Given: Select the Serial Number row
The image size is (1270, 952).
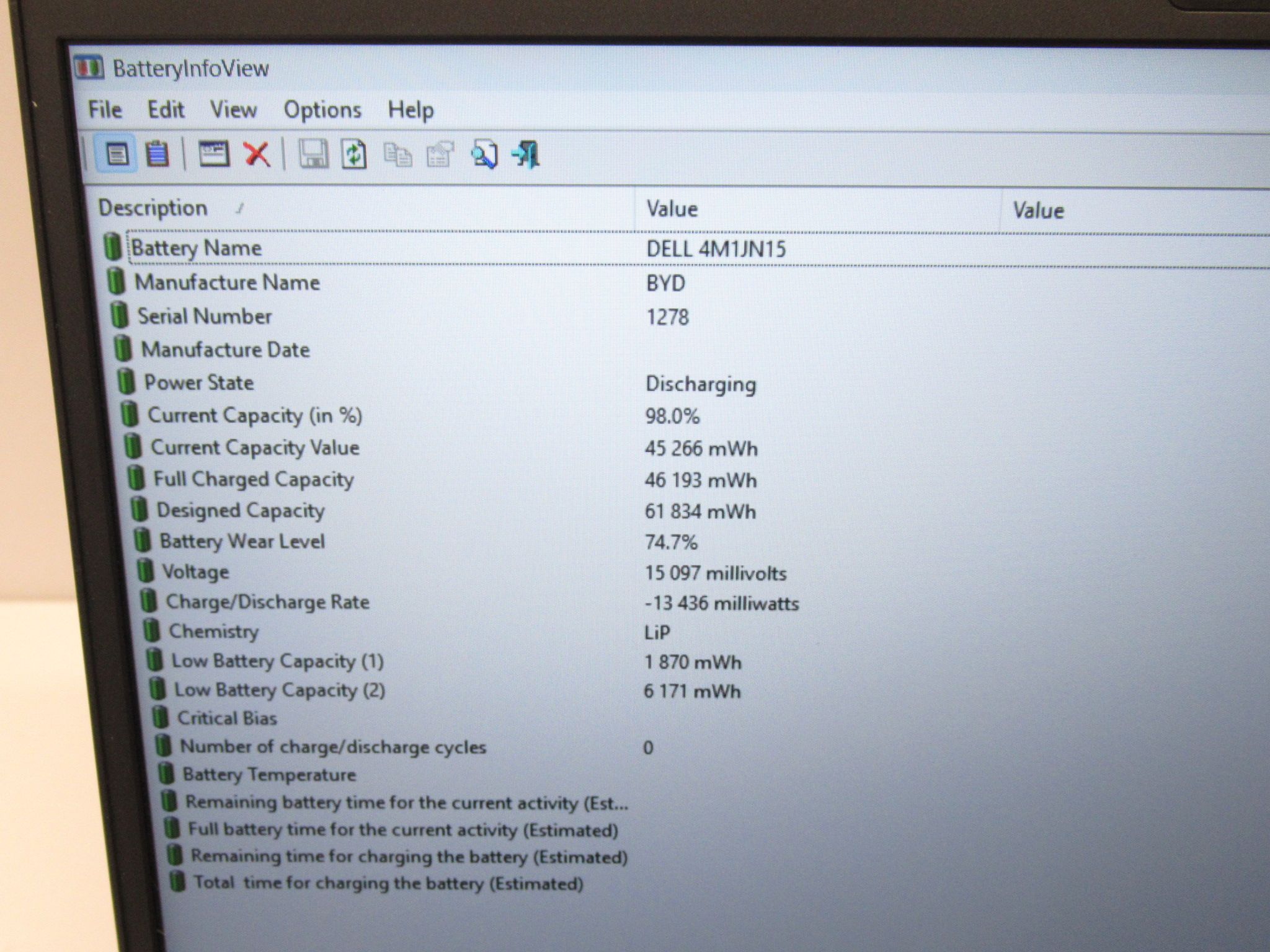Looking at the screenshot, I should point(689,317).
